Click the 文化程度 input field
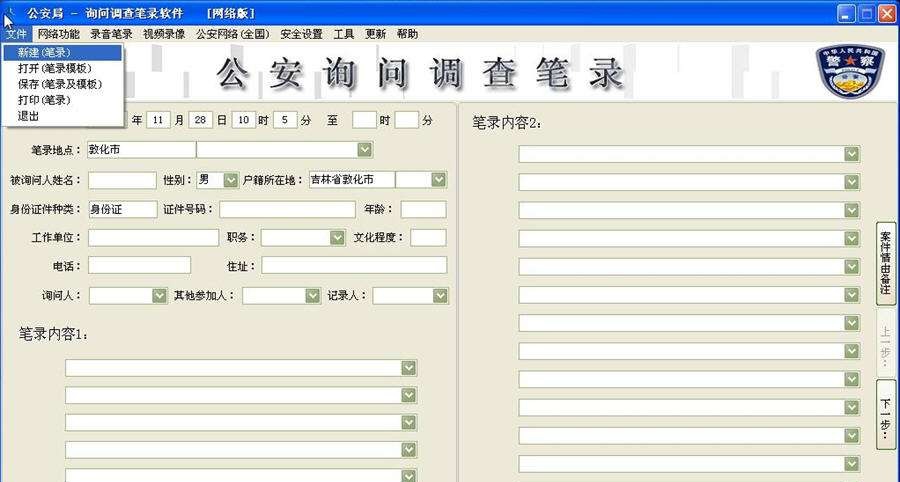This screenshot has width=900, height=482. pyautogui.click(x=428, y=238)
